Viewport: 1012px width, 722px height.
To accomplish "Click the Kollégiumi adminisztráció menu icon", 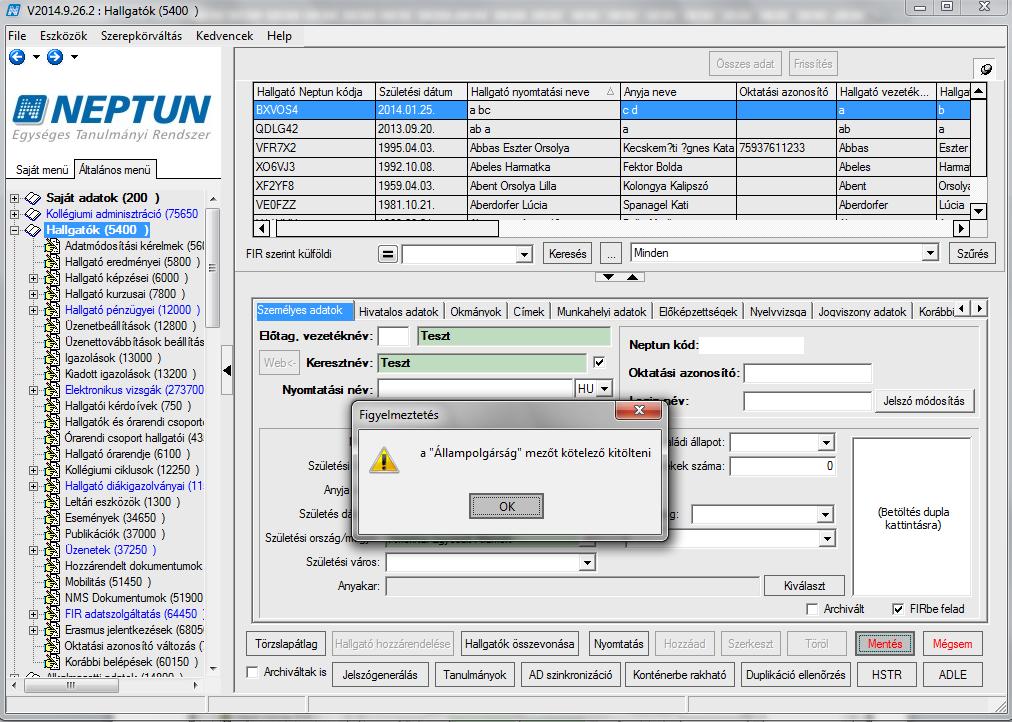I will pyautogui.click(x=33, y=214).
